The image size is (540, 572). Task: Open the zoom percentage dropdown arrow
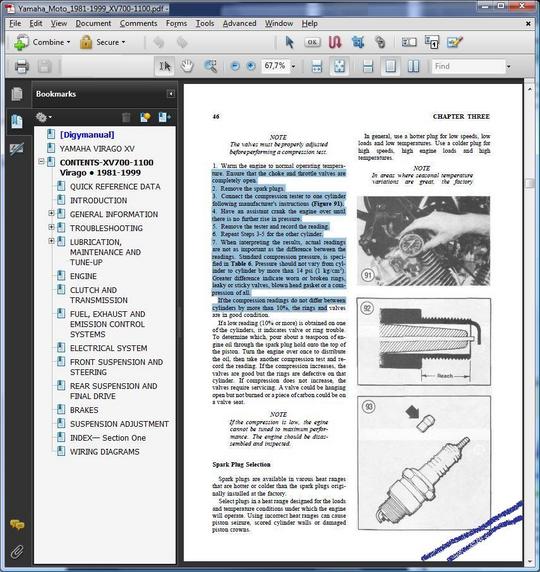[x=293, y=67]
